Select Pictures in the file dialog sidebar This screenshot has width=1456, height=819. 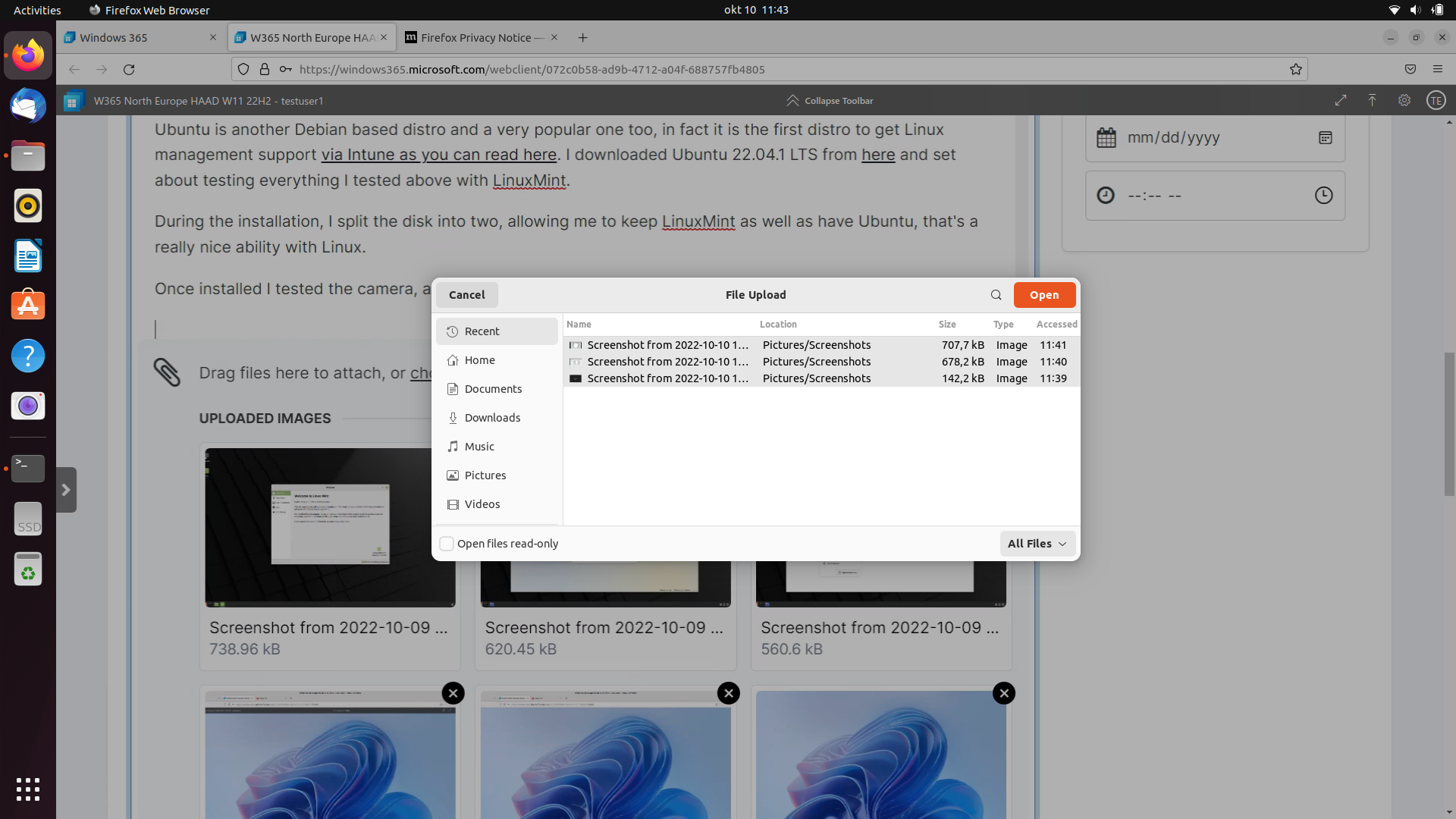pyautogui.click(x=497, y=475)
